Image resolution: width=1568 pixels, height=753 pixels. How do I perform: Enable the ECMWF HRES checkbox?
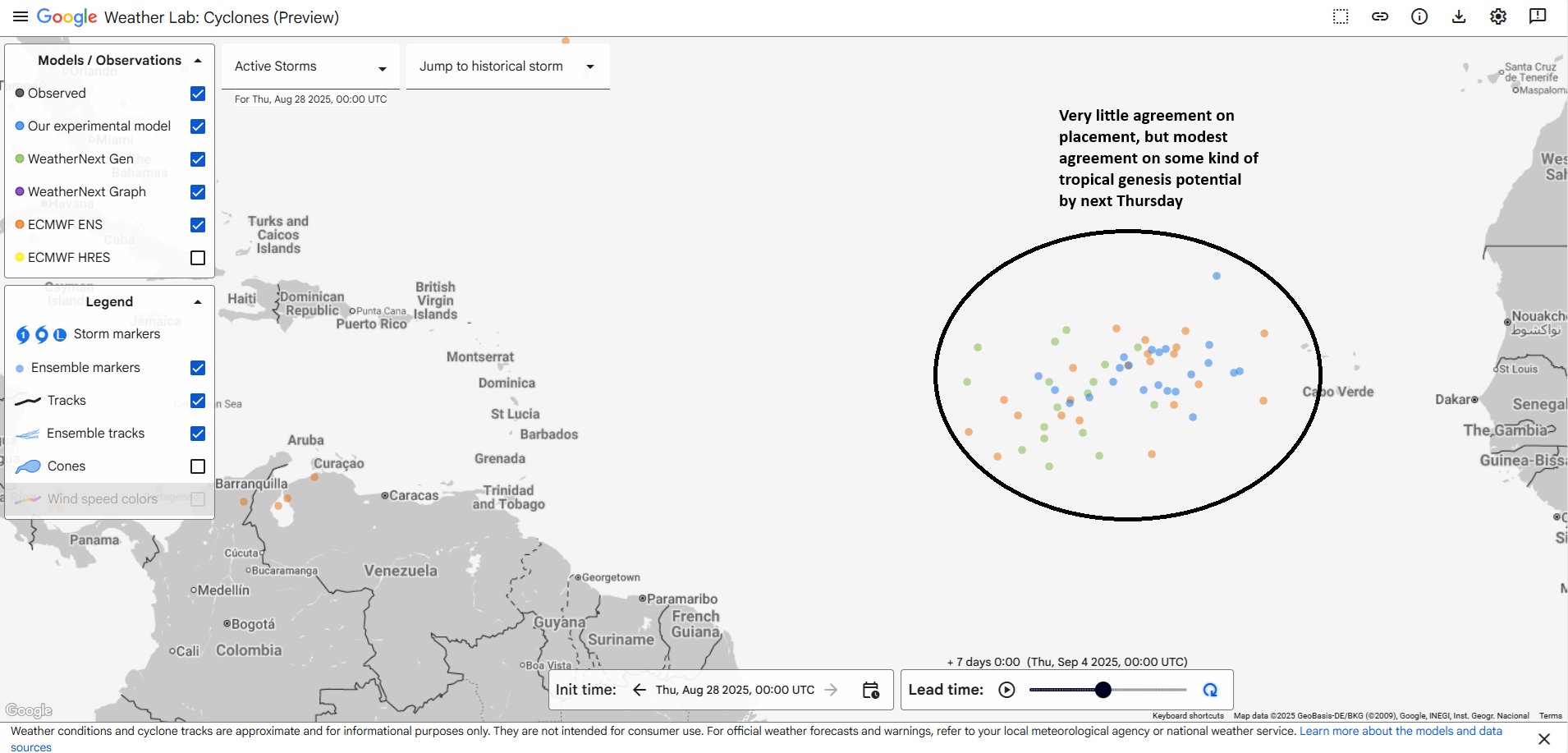click(198, 258)
